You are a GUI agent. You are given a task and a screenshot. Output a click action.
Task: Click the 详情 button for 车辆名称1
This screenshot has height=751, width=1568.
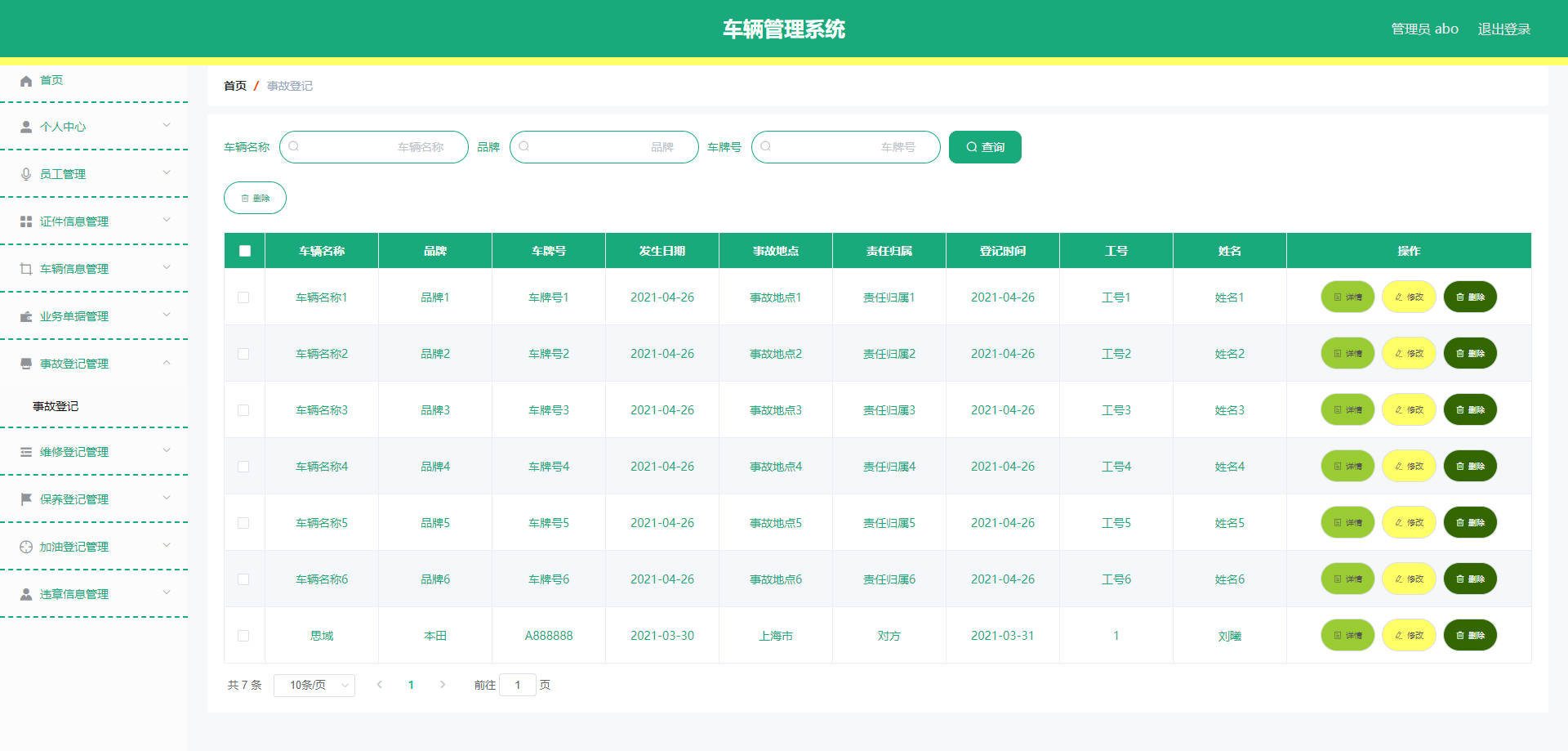[1347, 297]
